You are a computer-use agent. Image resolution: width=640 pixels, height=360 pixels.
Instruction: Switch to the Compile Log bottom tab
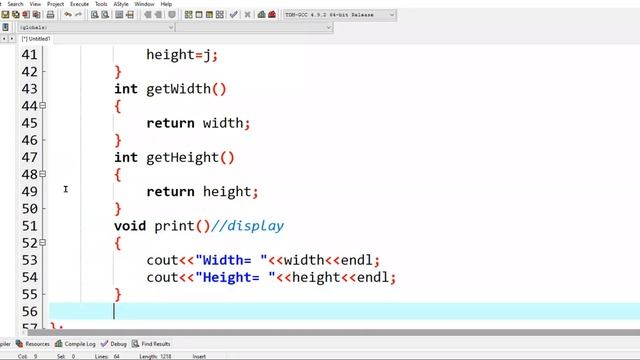[x=75, y=344]
